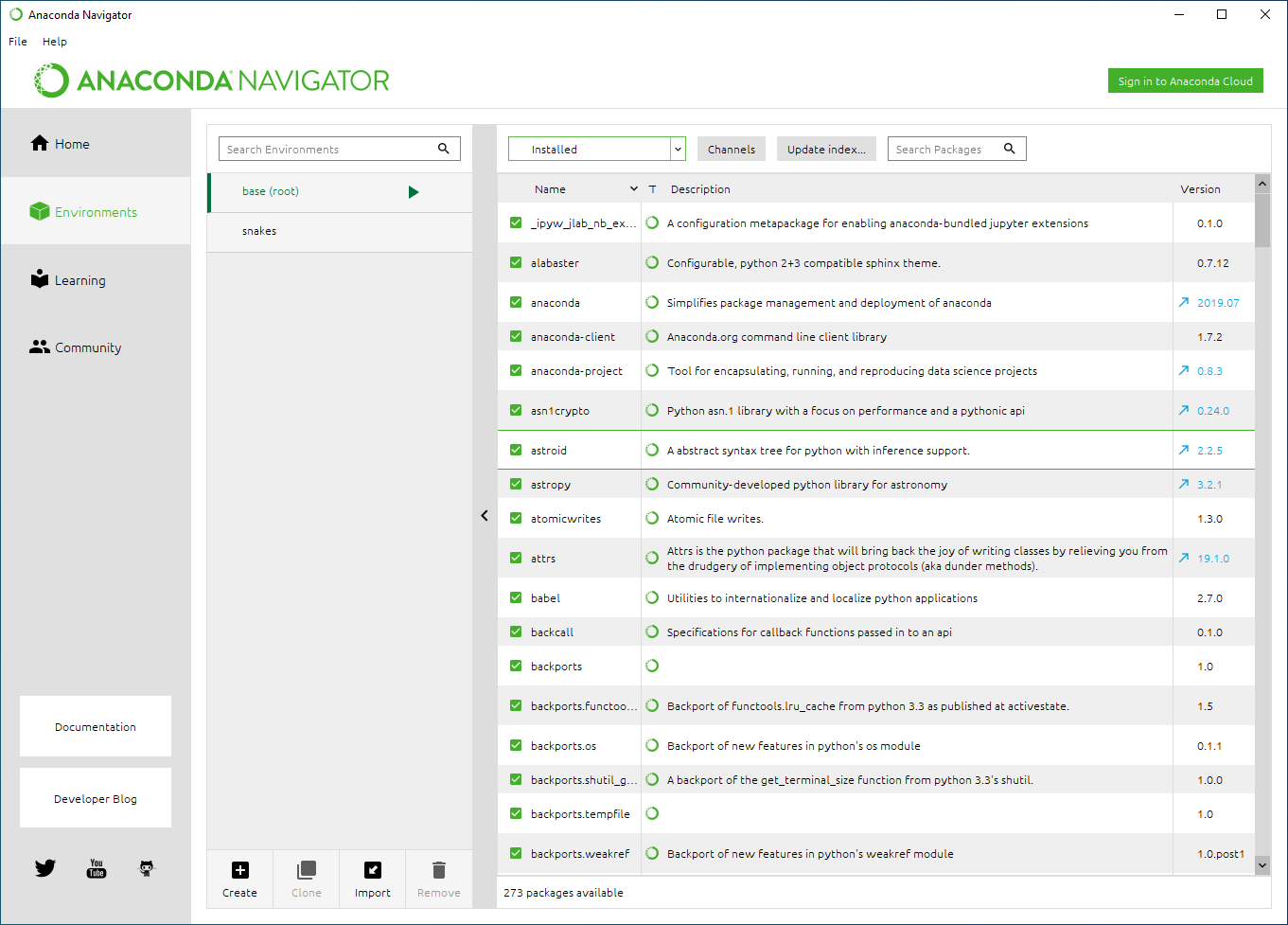The width and height of the screenshot is (1288, 925).
Task: Click the Twitter bird icon
Action: [x=45, y=868]
